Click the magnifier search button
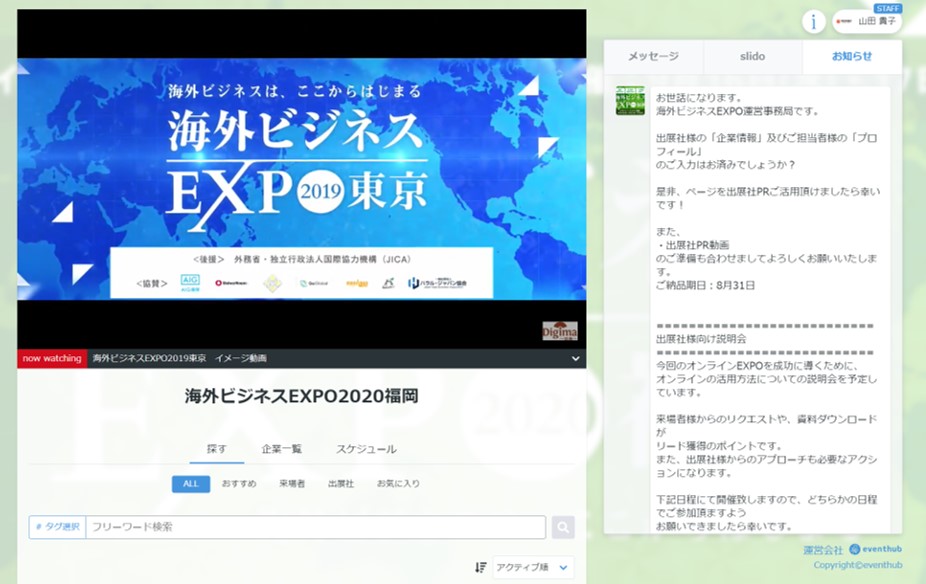 pyautogui.click(x=563, y=527)
